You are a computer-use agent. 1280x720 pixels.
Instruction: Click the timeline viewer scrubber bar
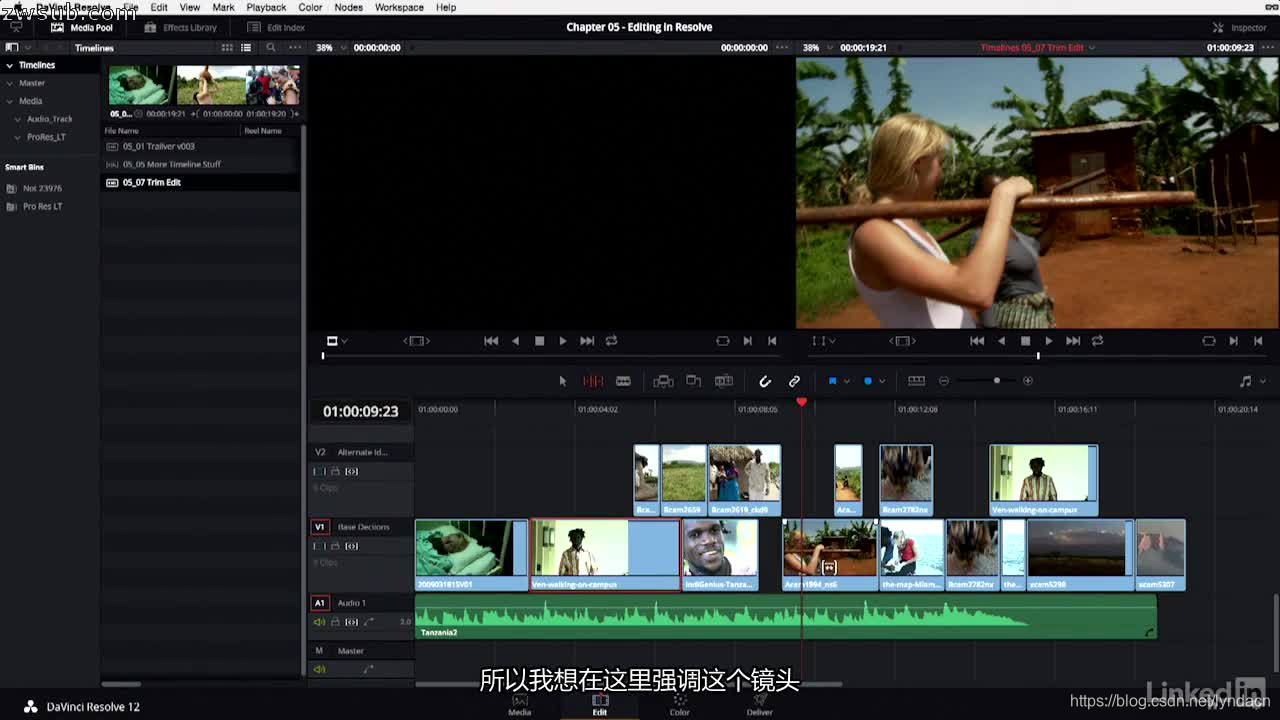point(1038,356)
